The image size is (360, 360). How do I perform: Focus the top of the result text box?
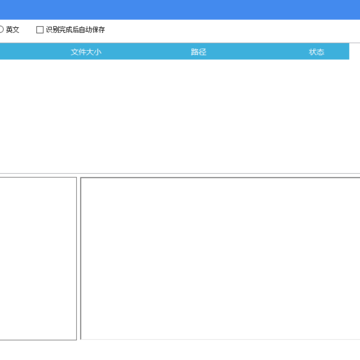pyautogui.click(x=220, y=183)
